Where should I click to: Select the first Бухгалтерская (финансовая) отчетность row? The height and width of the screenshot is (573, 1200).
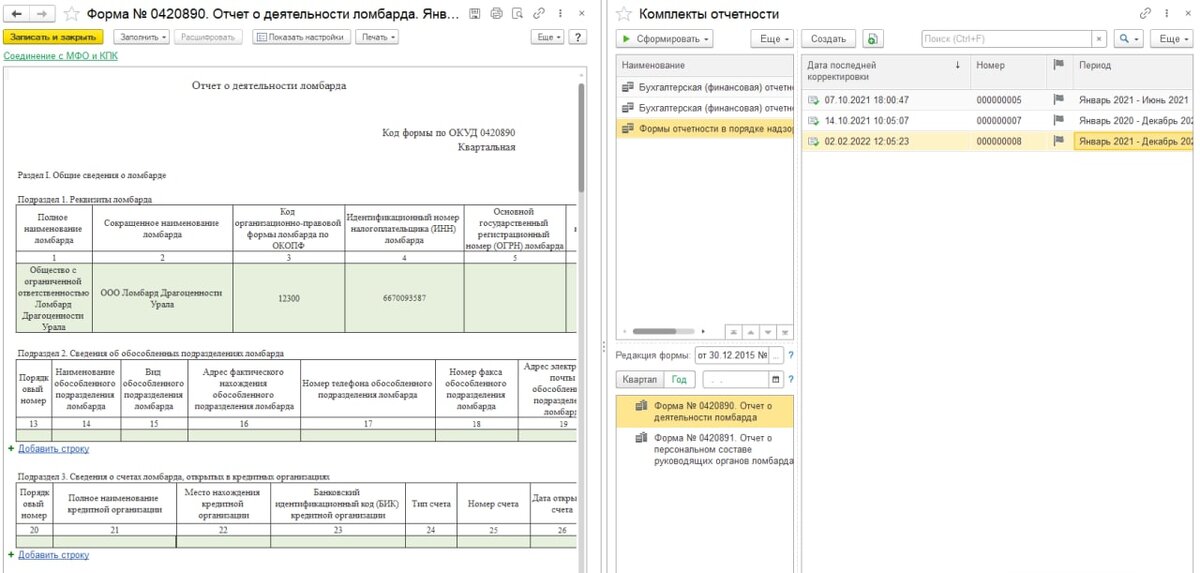tap(704, 87)
